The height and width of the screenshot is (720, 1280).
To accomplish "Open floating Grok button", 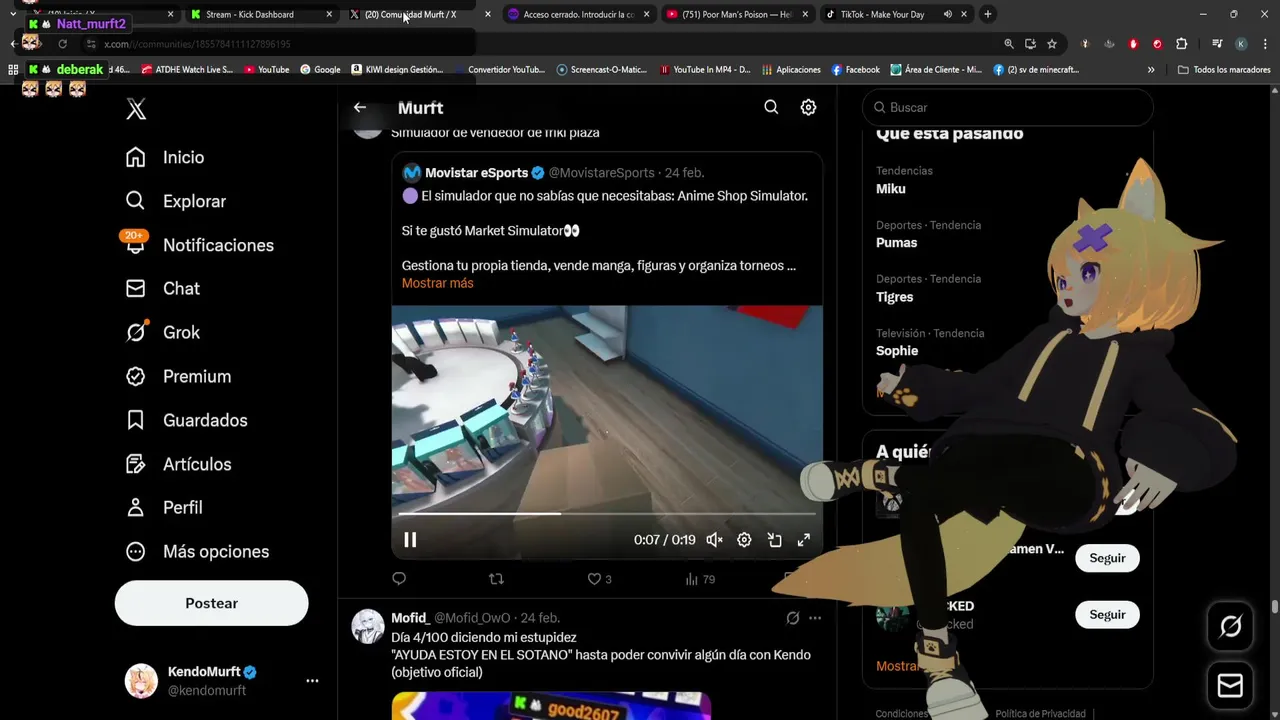I will (x=1230, y=627).
